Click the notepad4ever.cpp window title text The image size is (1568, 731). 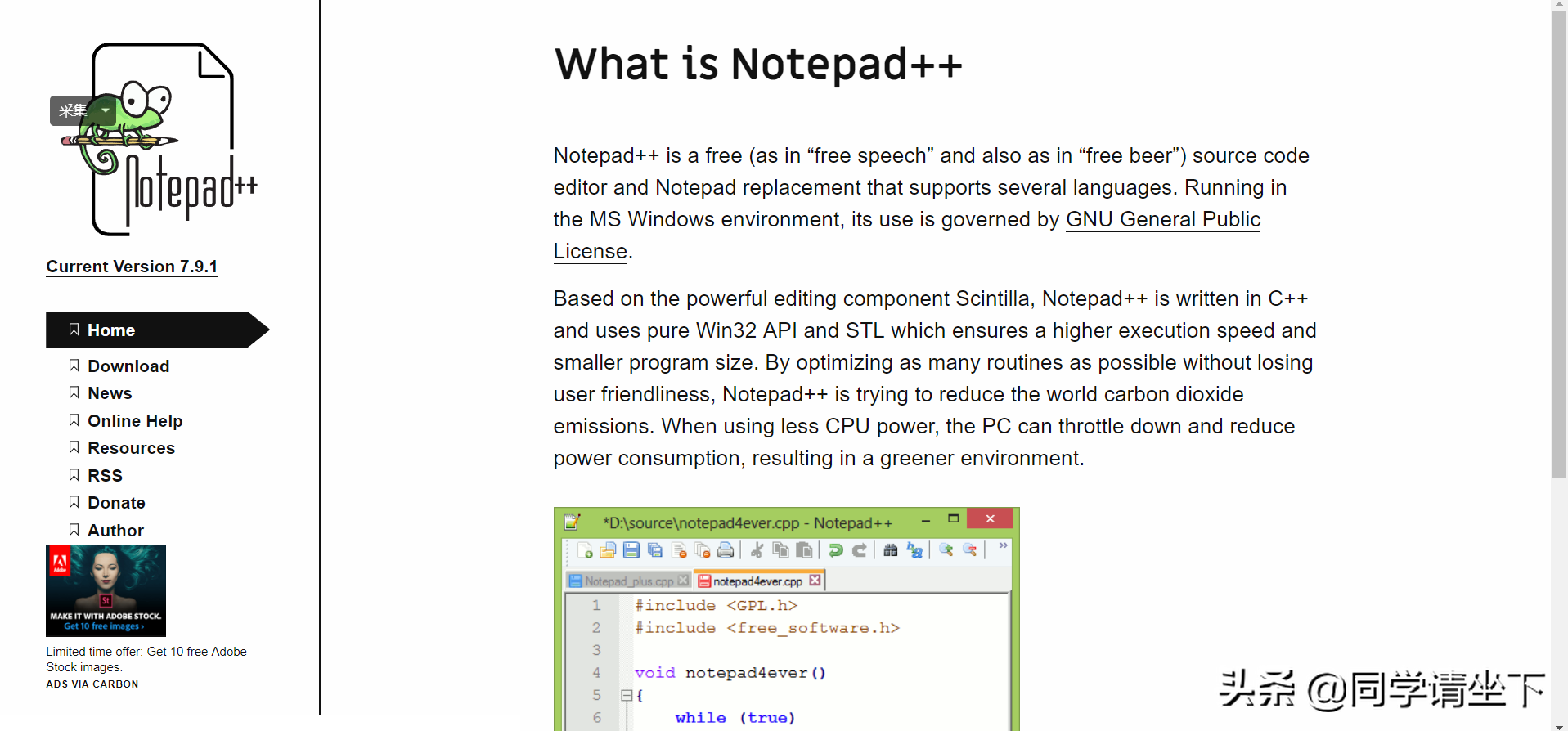(748, 523)
